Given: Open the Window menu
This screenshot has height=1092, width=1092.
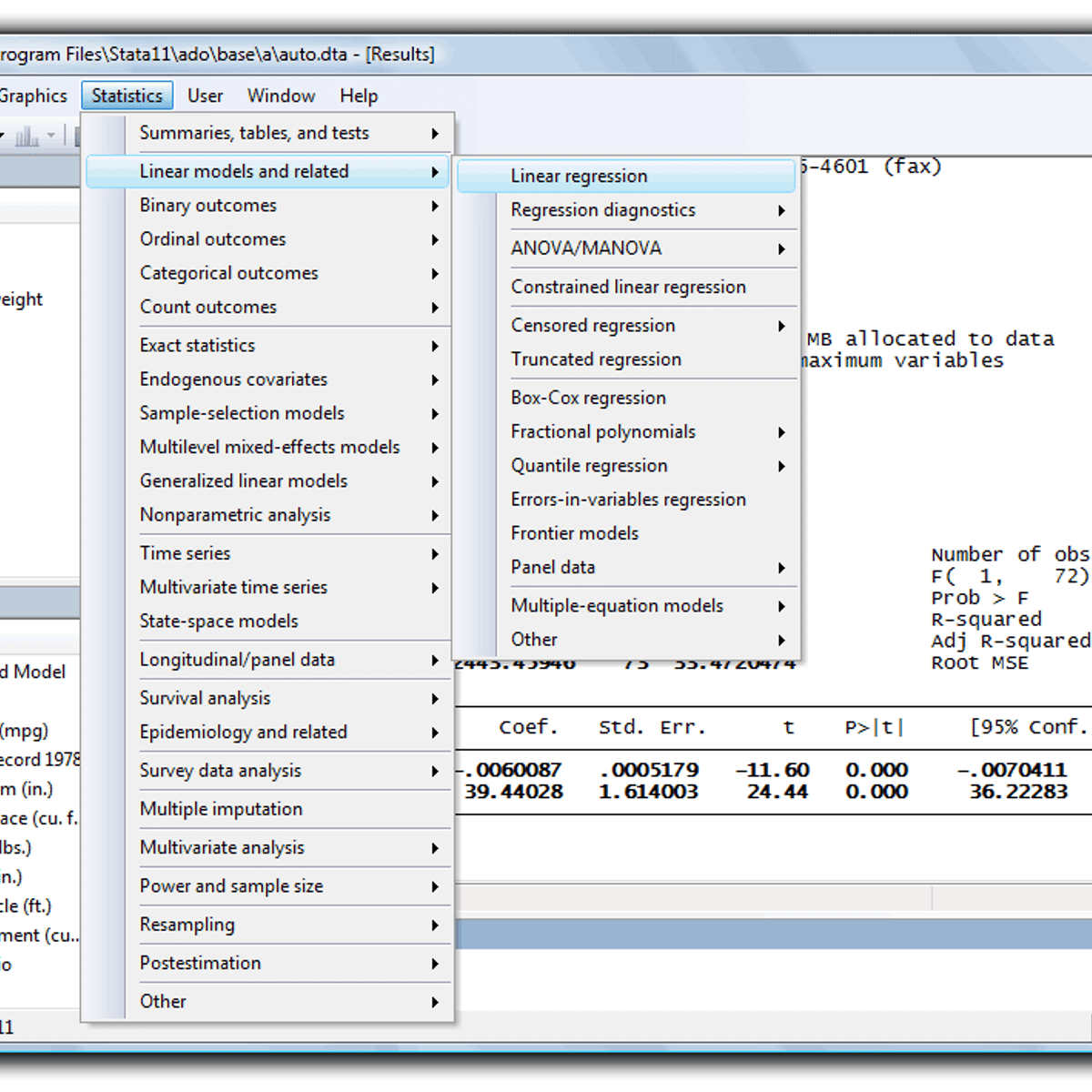Looking at the screenshot, I should pyautogui.click(x=280, y=95).
